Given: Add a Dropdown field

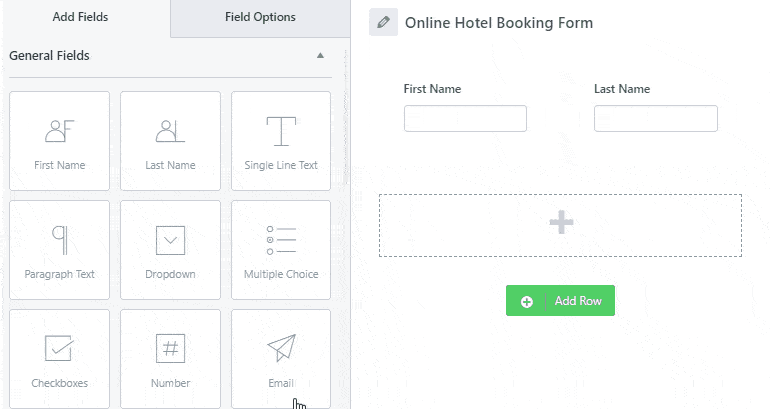Looking at the screenshot, I should coord(170,250).
